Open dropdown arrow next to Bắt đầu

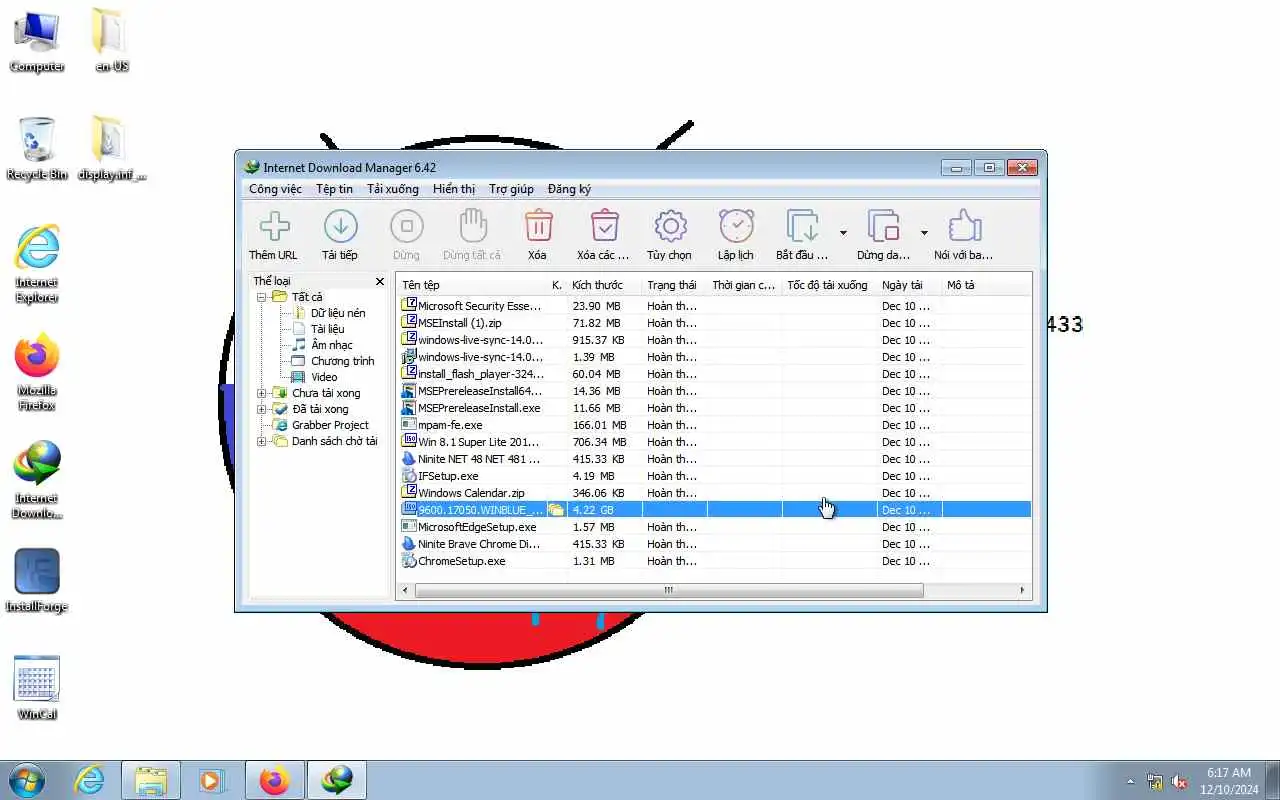[x=843, y=233]
